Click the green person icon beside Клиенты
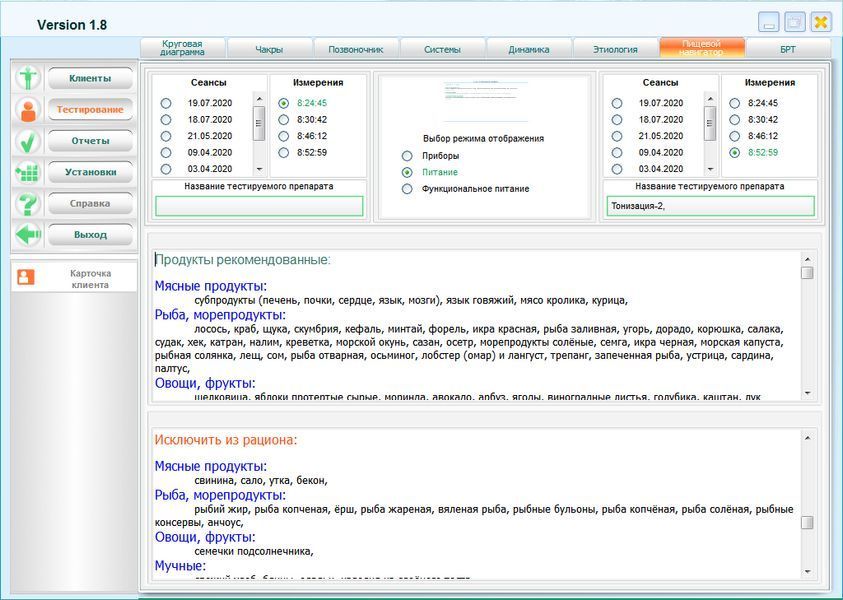 point(28,78)
